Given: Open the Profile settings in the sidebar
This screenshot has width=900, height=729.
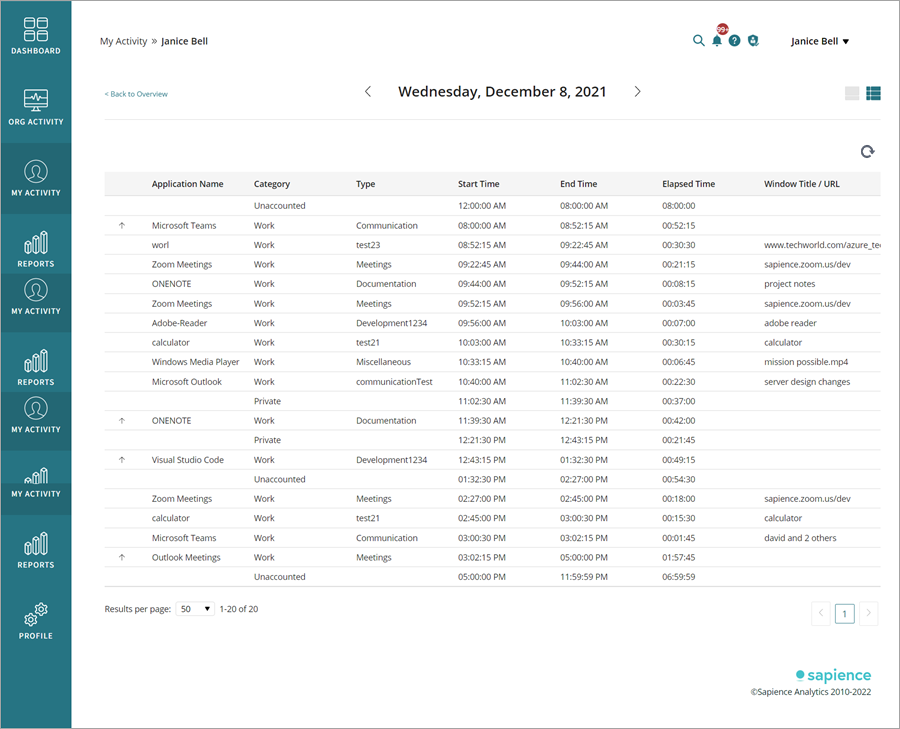Looking at the screenshot, I should 36,621.
